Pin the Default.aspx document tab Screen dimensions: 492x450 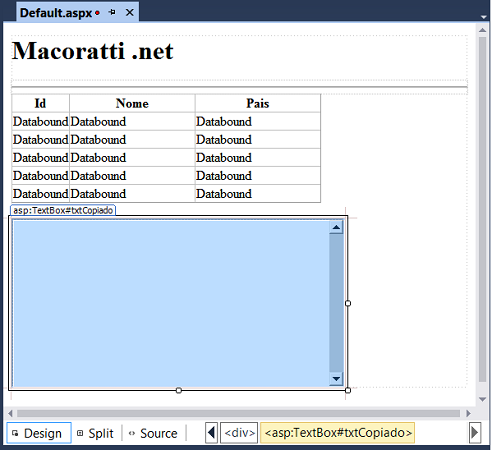(112, 13)
